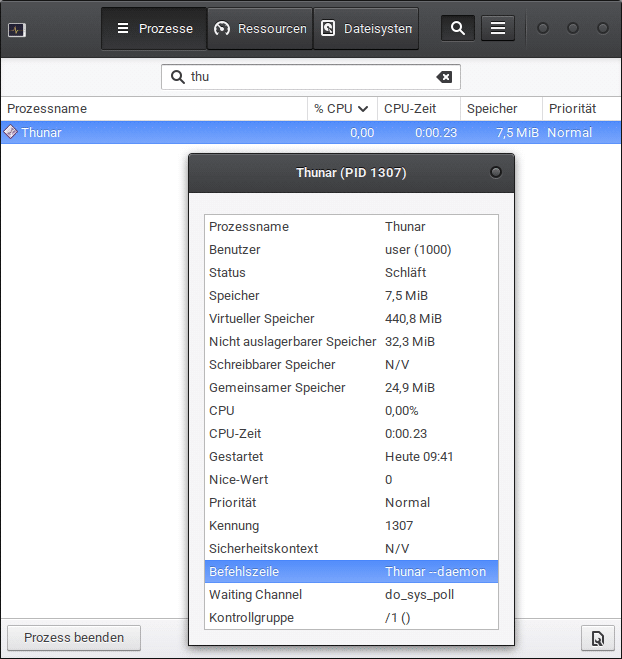The width and height of the screenshot is (622, 659).
Task: Select the Sicherheitskontext row
Action: tap(351, 548)
